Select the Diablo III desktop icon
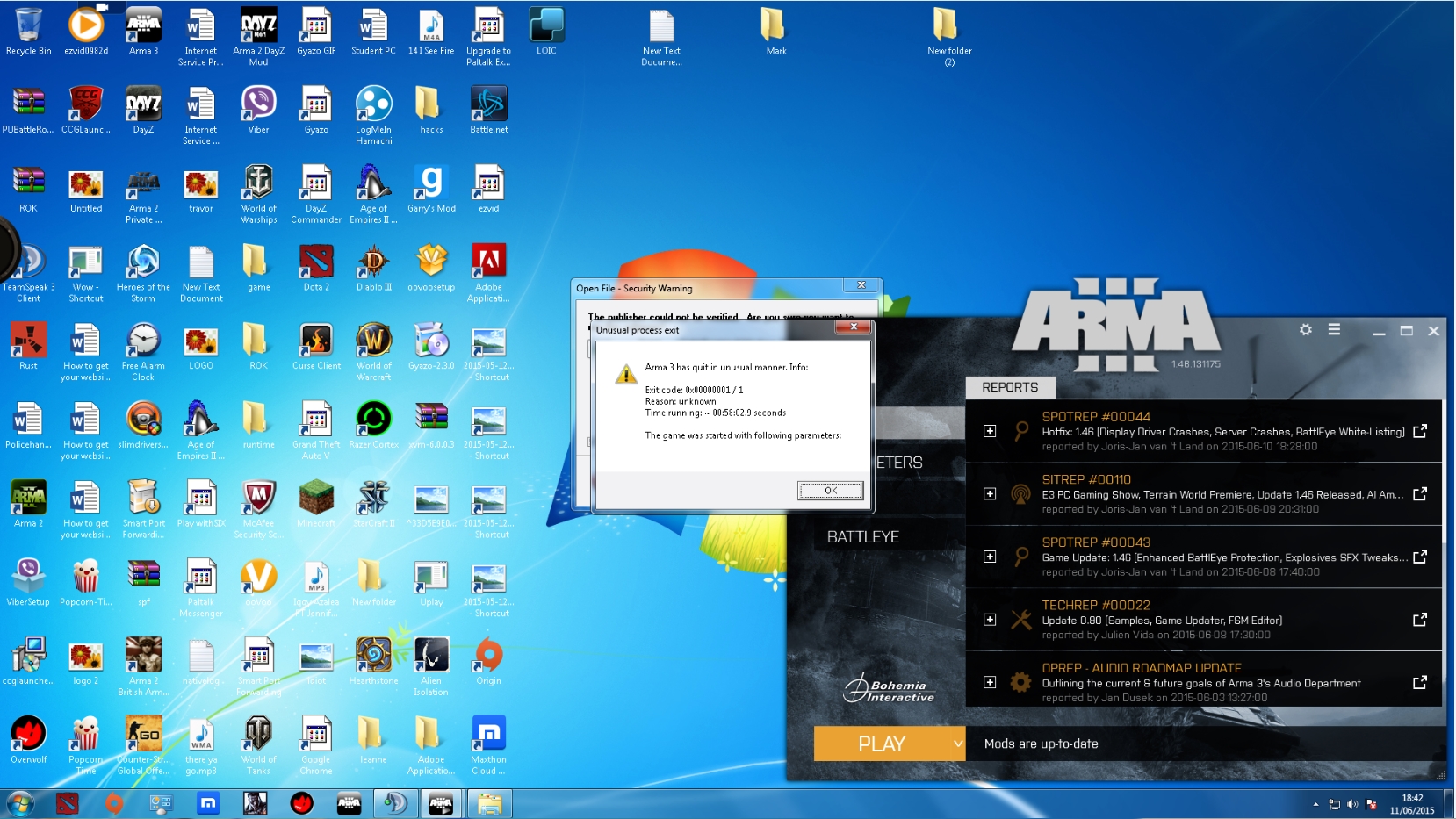The height and width of the screenshot is (819, 1456). (x=374, y=269)
